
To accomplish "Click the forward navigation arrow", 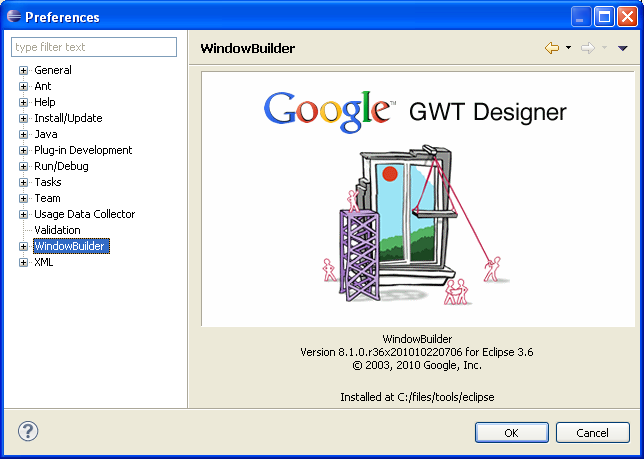I will pyautogui.click(x=588, y=48).
